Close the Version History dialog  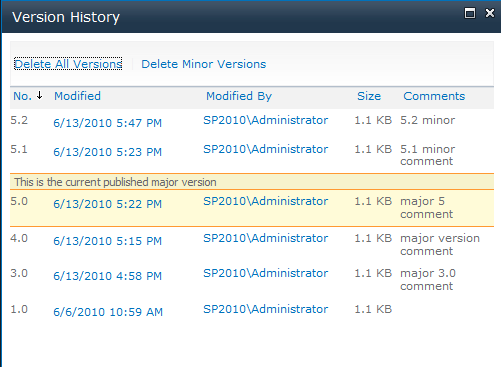(x=490, y=13)
